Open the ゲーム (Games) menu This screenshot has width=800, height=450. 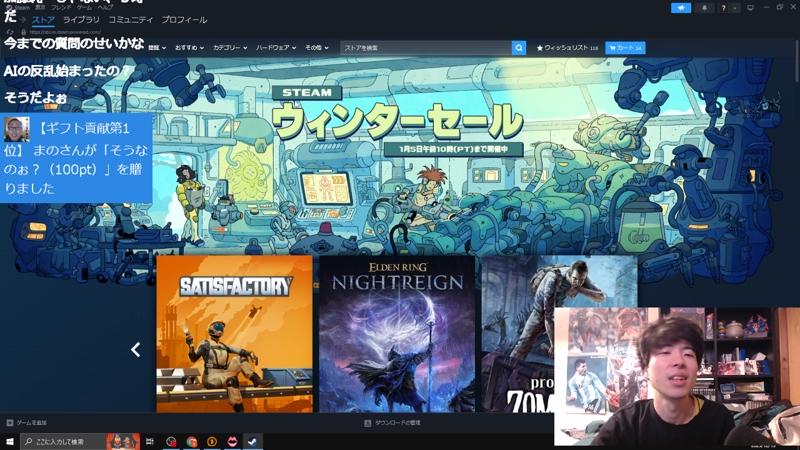[84, 8]
